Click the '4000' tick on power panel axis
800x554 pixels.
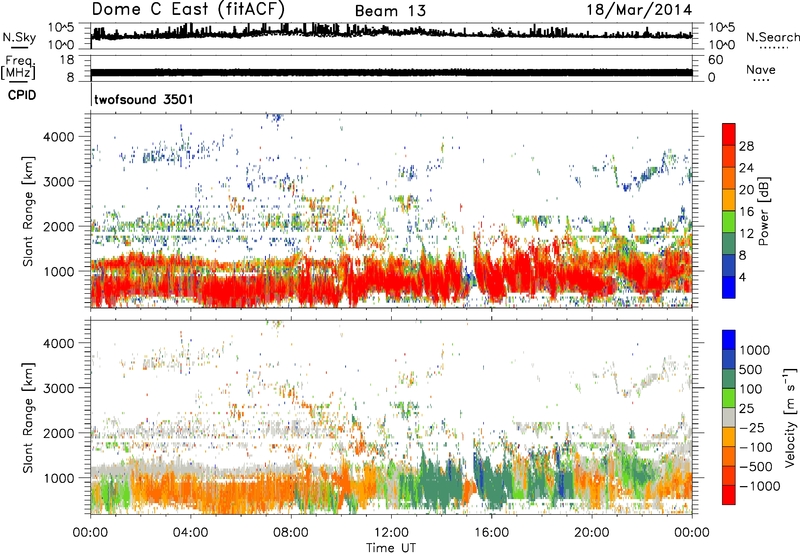tap(58, 137)
